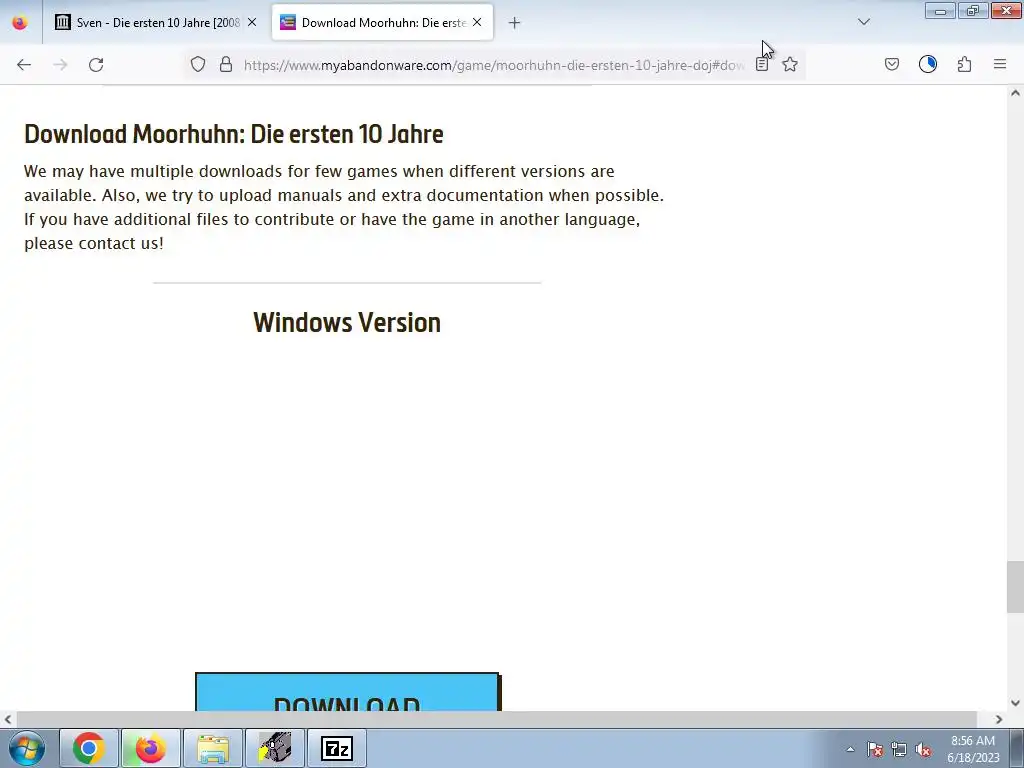Click the vertical scrollbar thumb
The width and height of the screenshot is (1024, 768).
tap(1015, 586)
